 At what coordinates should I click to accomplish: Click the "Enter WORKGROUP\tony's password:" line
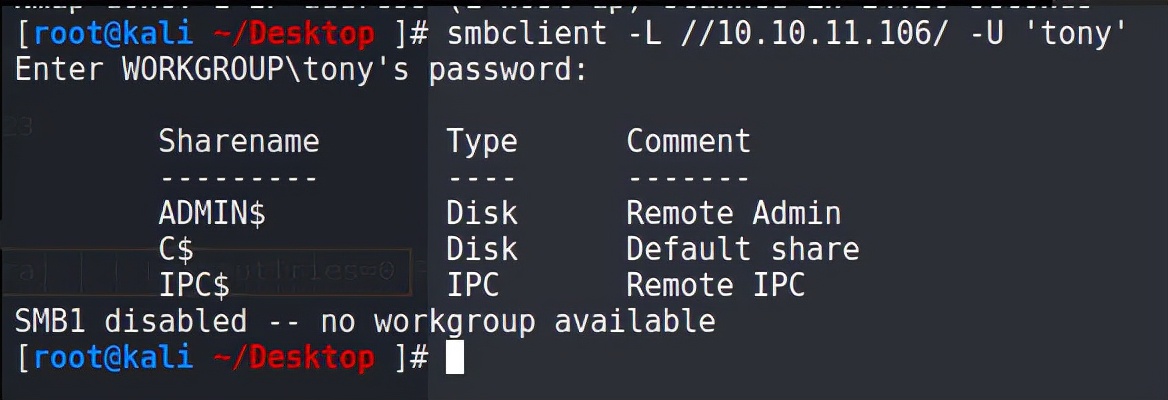pos(300,70)
